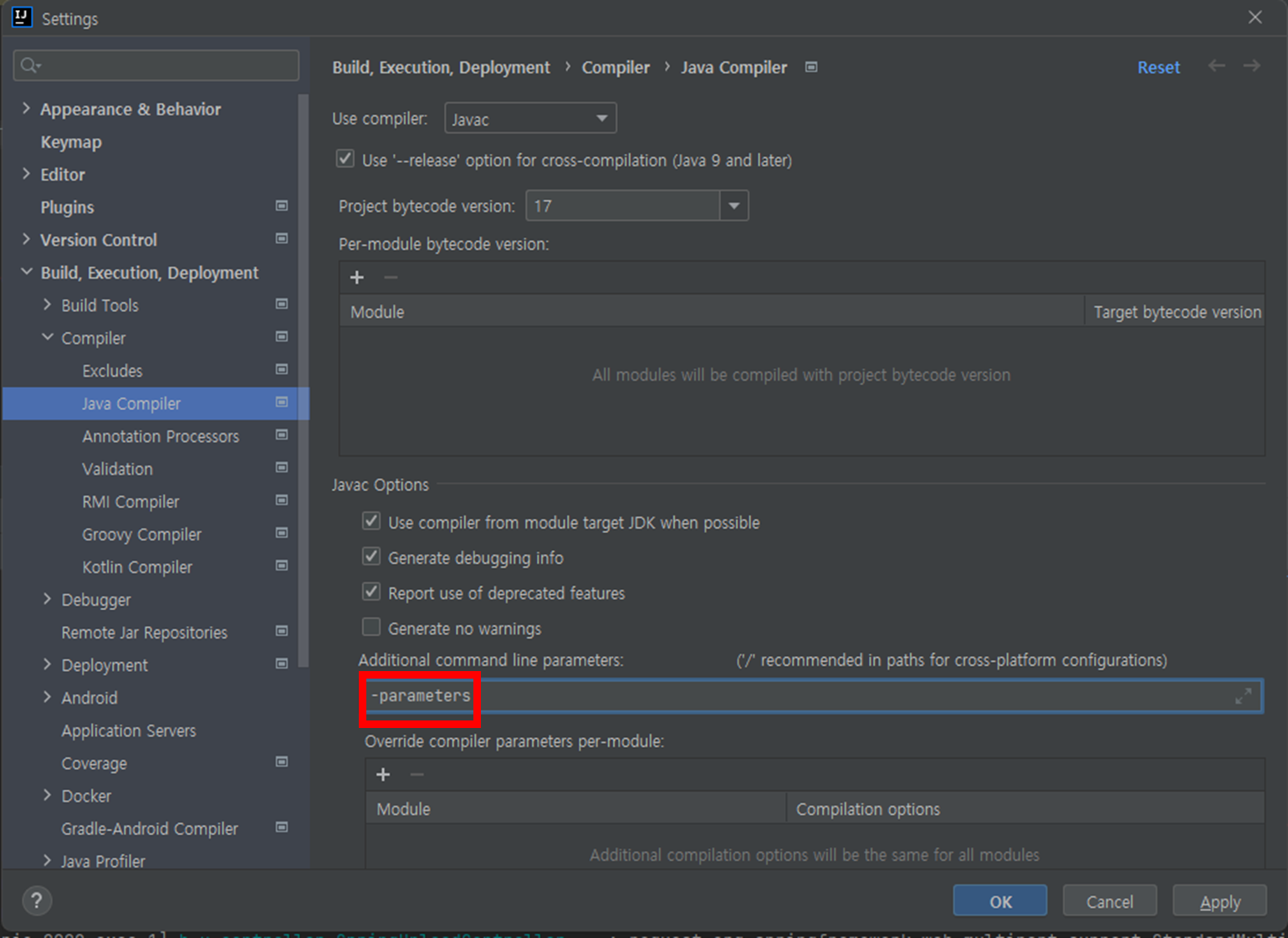Focus the settings search field
Screen dimensions: 1288x938
point(156,65)
